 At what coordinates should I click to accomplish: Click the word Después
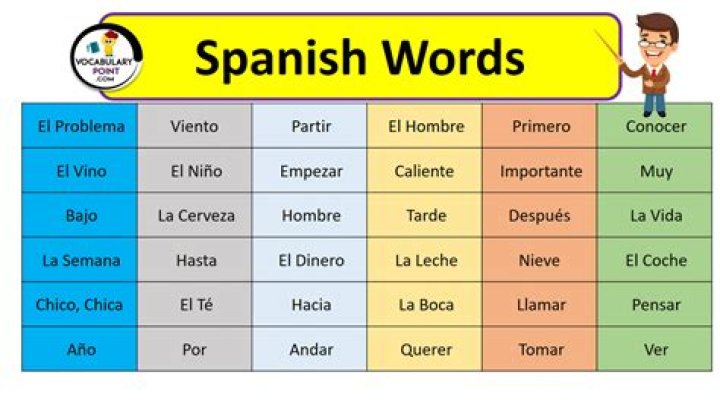coord(541,216)
